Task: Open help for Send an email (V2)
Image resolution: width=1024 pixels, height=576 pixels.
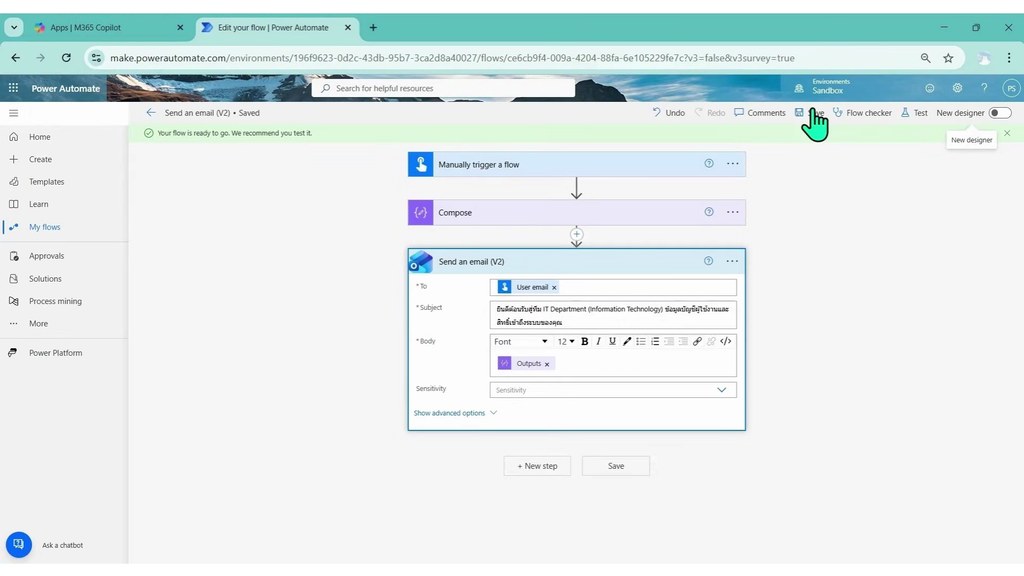Action: point(709,261)
